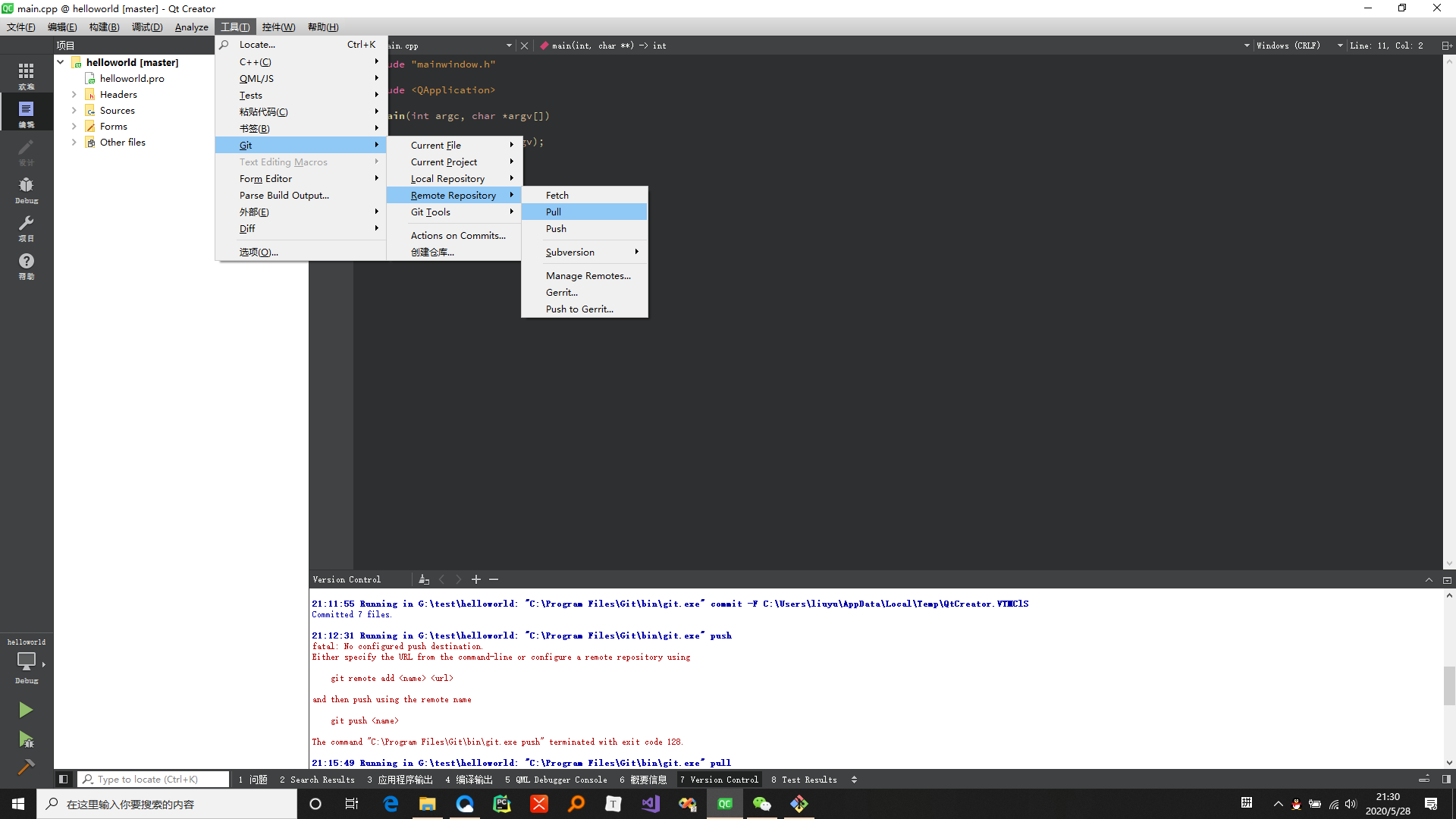Switch to 2 Search Results tab
Screen dimensions: 1456x819
pyautogui.click(x=317, y=780)
